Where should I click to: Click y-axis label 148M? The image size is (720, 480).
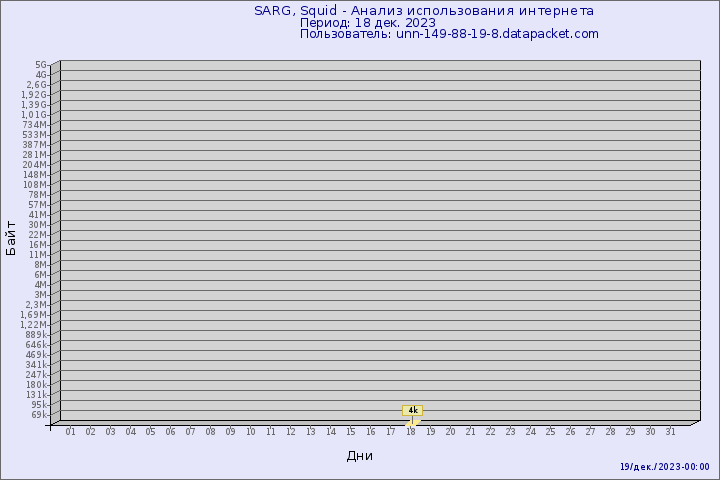pyautogui.click(x=35, y=175)
